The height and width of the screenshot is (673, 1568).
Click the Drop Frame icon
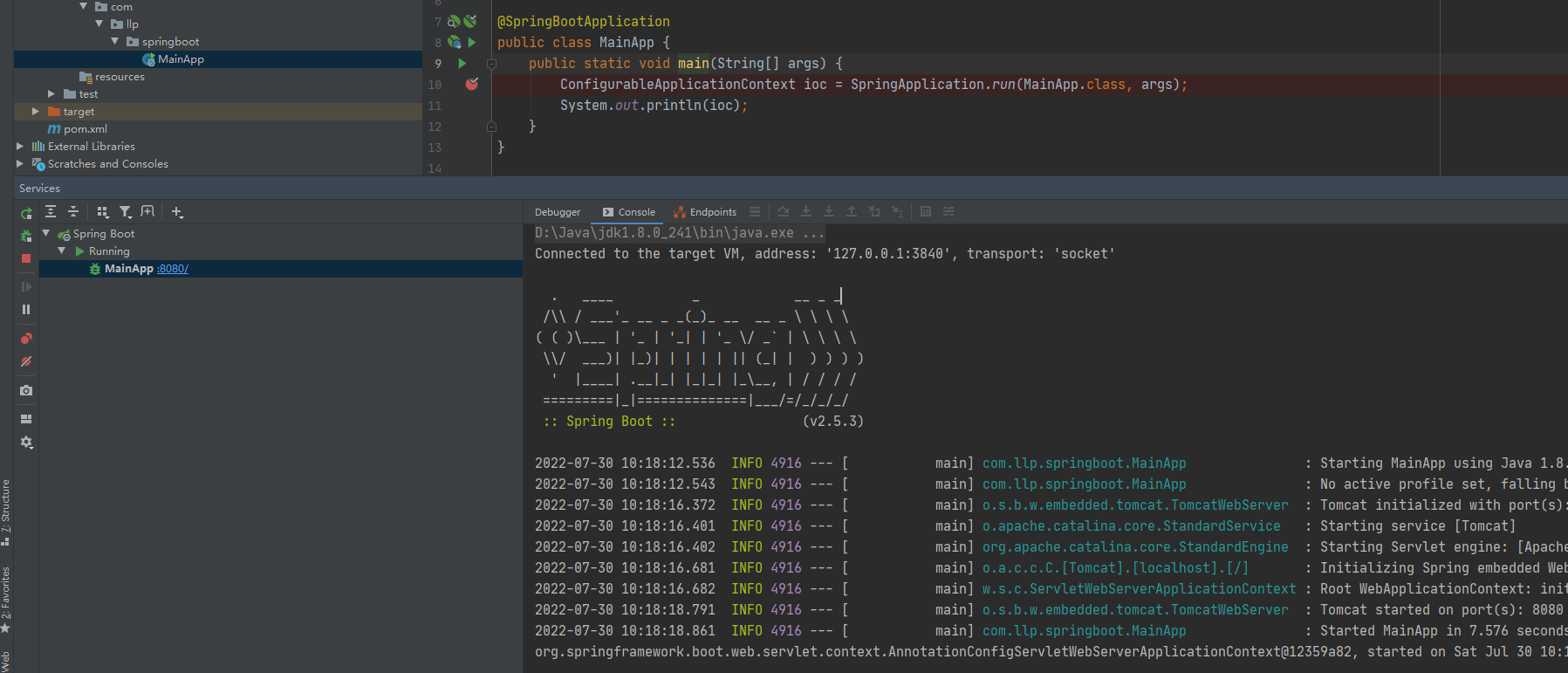[874, 211]
